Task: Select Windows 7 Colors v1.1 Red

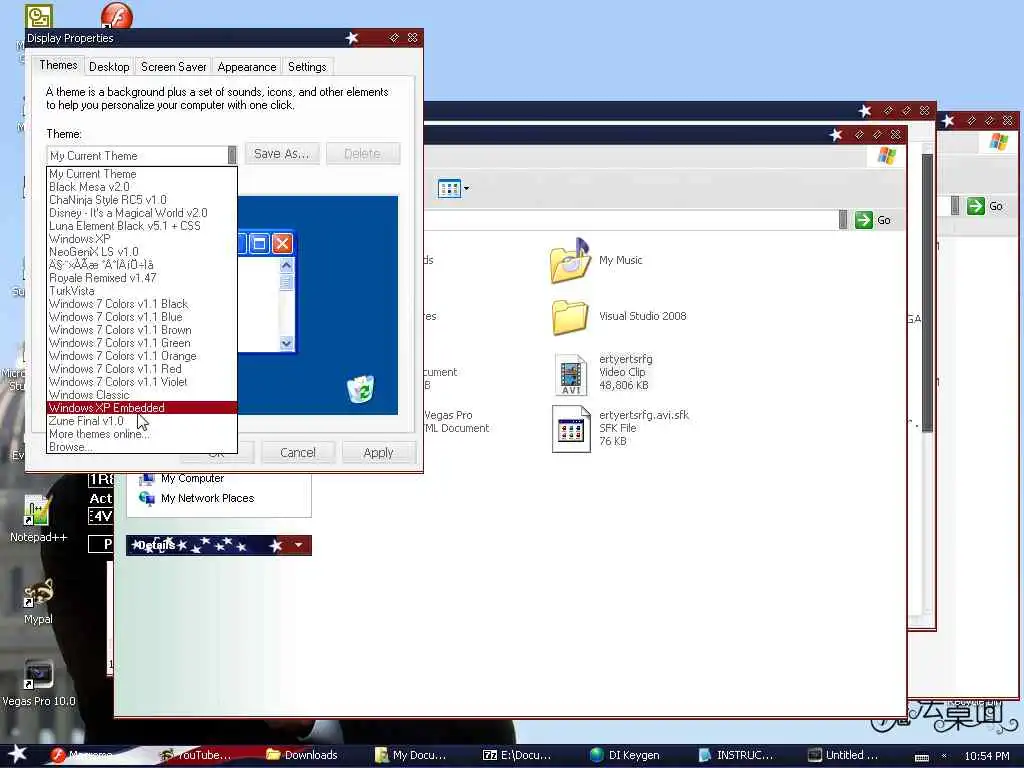Action: pyautogui.click(x=142, y=370)
